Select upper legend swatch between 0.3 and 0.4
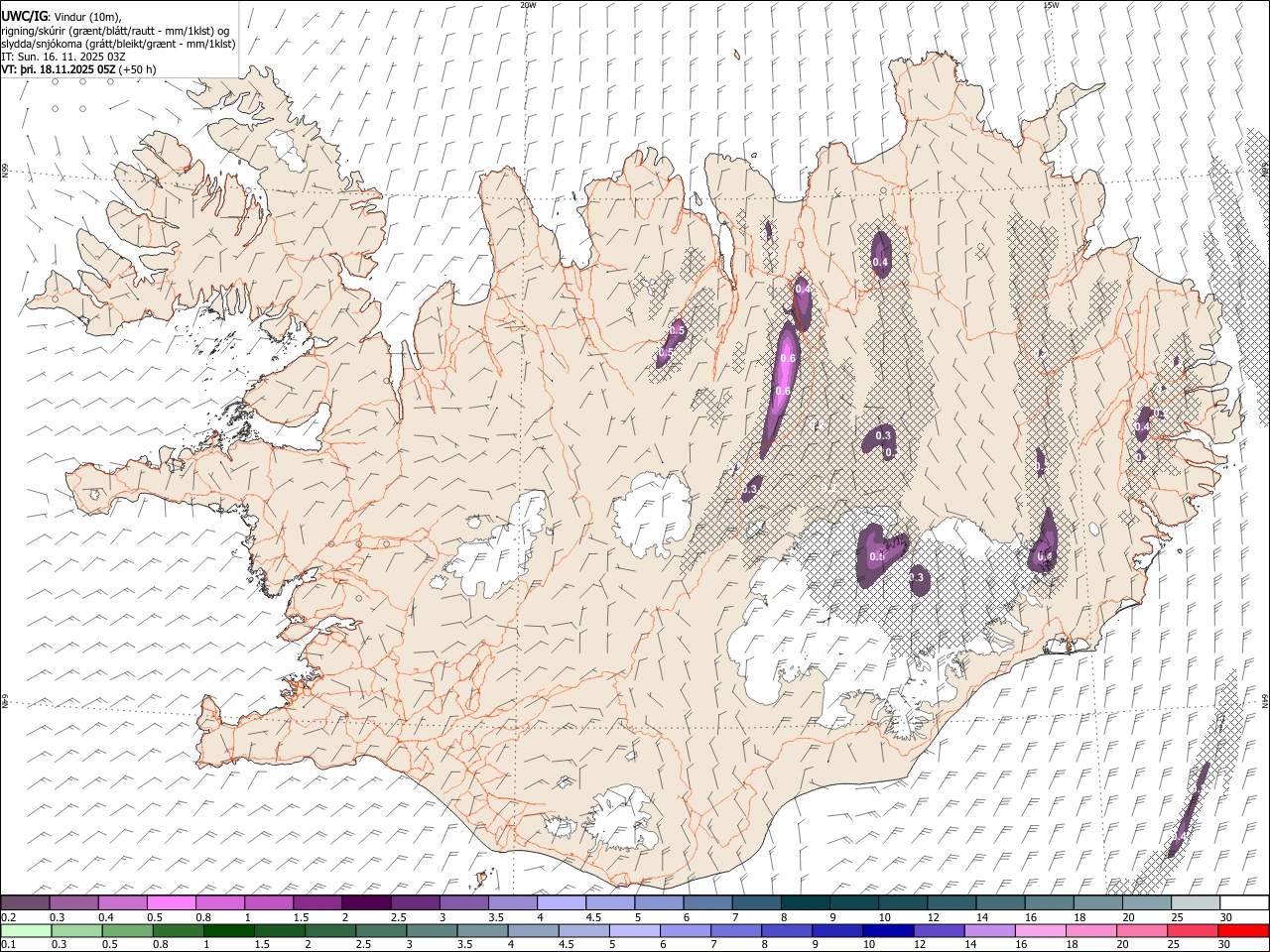 pyautogui.click(x=74, y=902)
